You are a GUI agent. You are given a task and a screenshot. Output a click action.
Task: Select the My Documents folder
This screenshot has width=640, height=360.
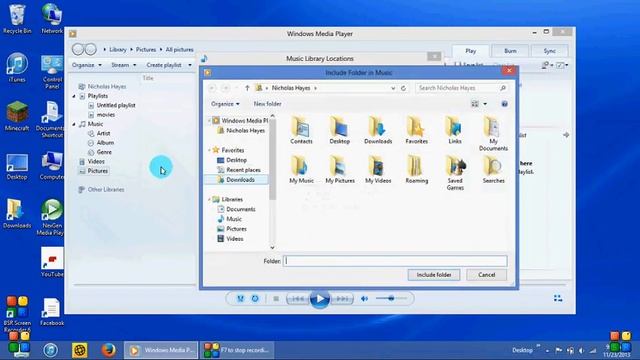(493, 134)
